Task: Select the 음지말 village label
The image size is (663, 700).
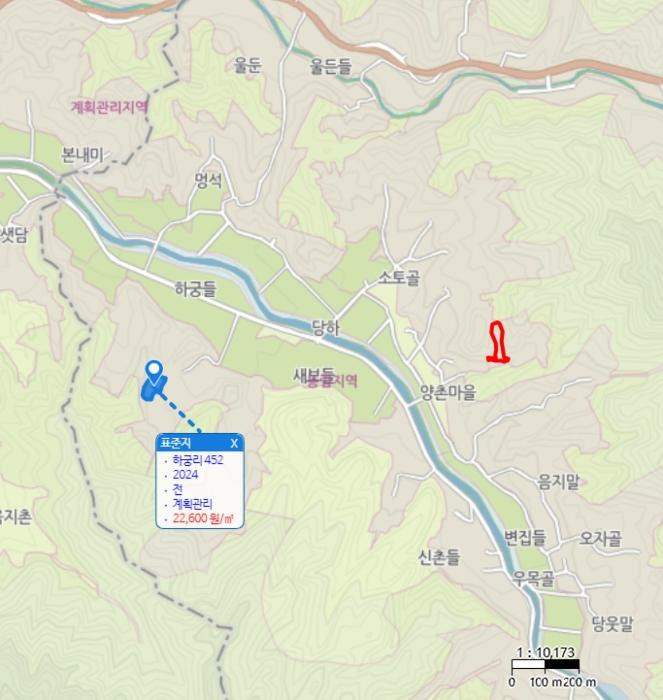Action: click(x=558, y=481)
